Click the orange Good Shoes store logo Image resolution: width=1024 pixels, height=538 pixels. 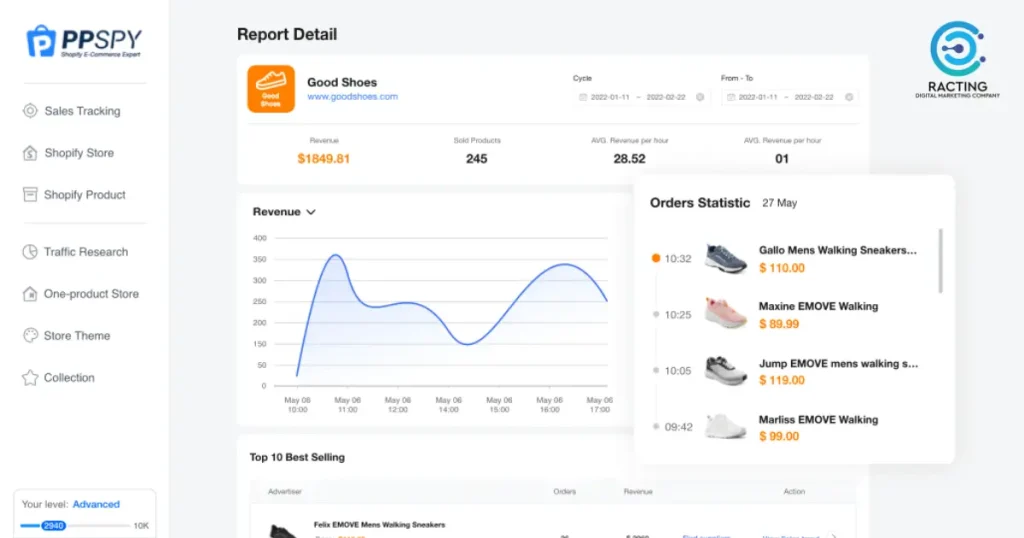(271, 89)
